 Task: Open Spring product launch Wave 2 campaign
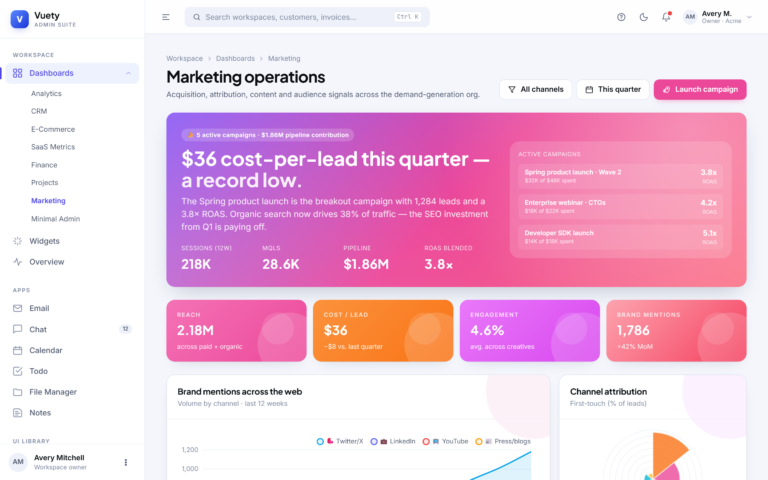(620, 176)
